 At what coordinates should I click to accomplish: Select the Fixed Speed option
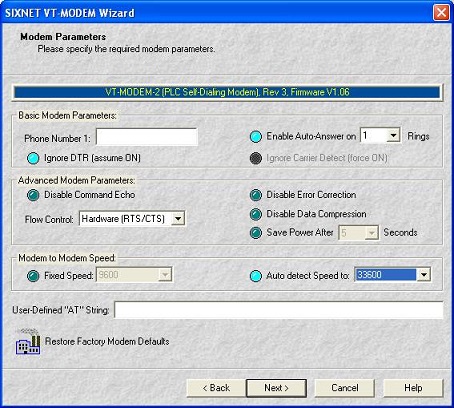(33, 276)
